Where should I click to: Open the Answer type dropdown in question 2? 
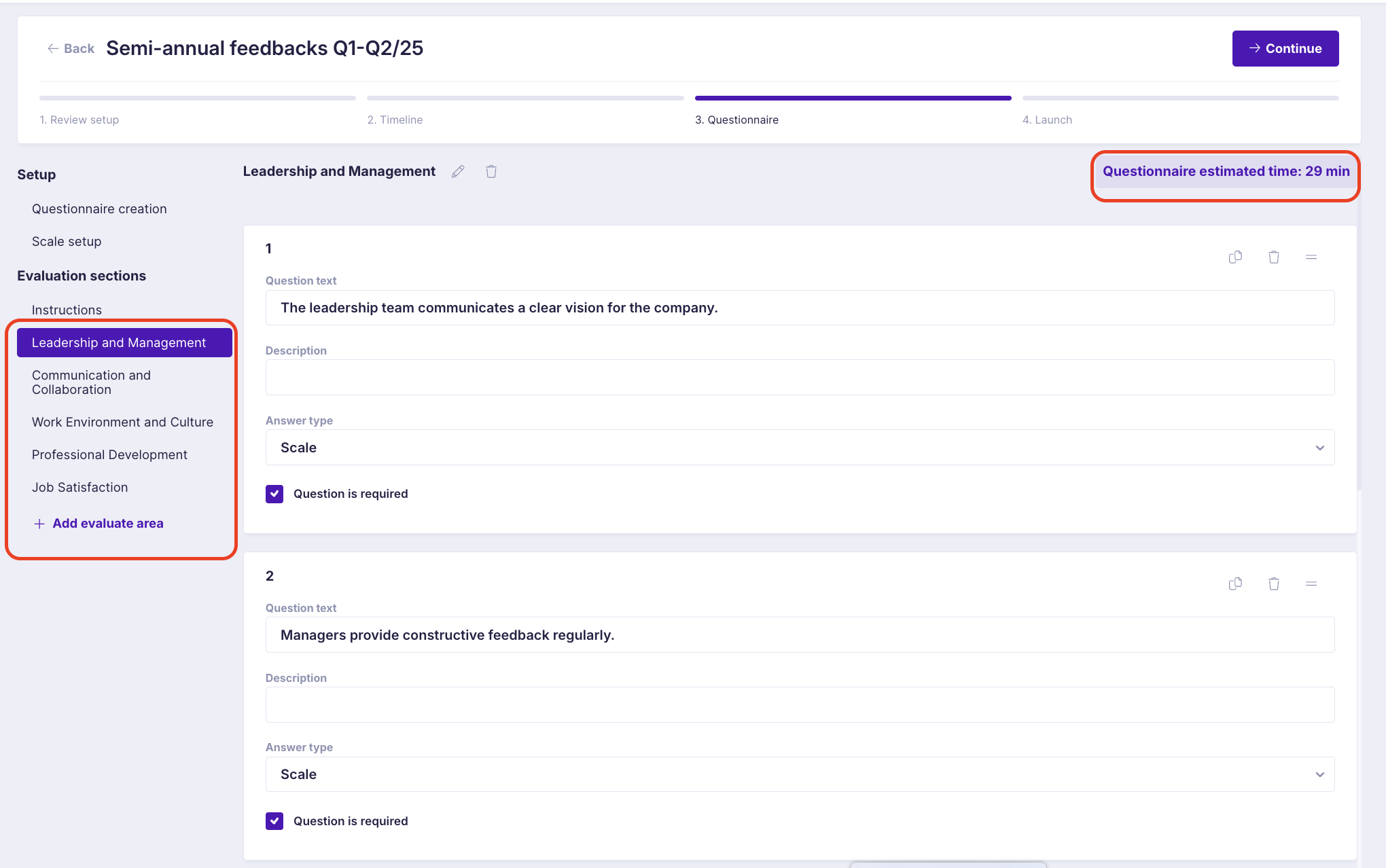pos(800,774)
